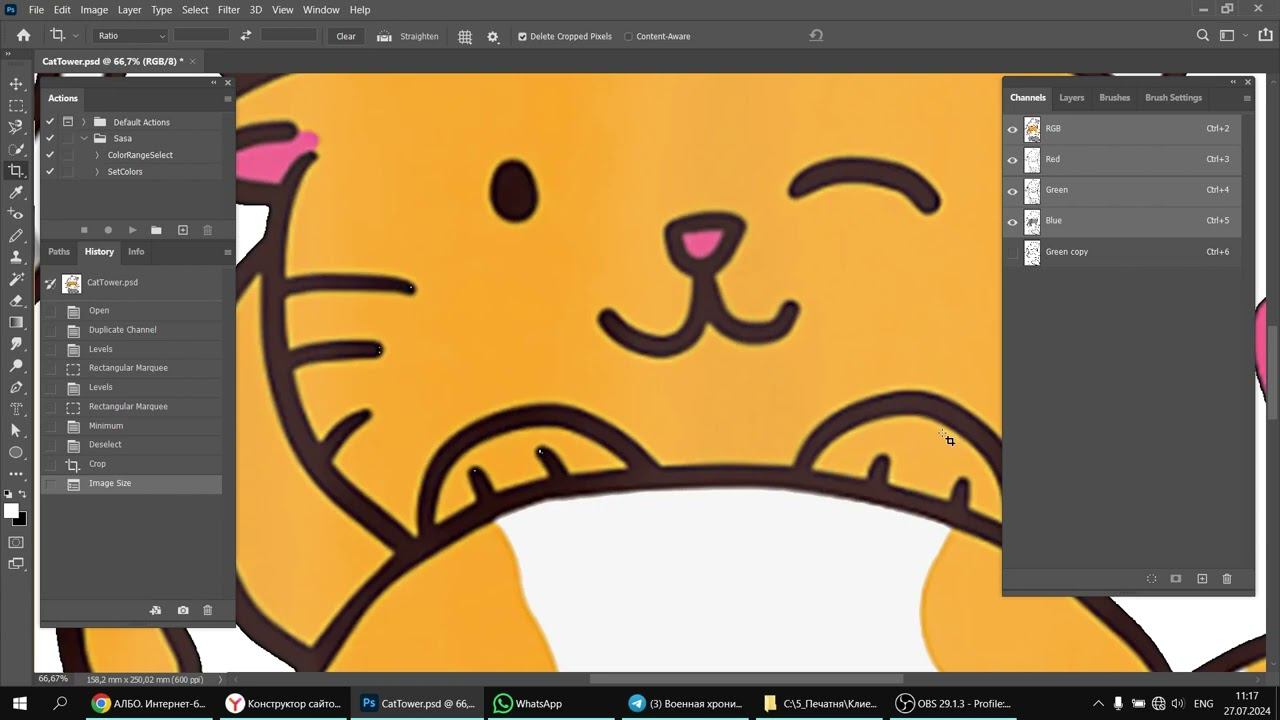The width and height of the screenshot is (1280, 720).
Task: Select the Move tool
Action: (x=16, y=84)
